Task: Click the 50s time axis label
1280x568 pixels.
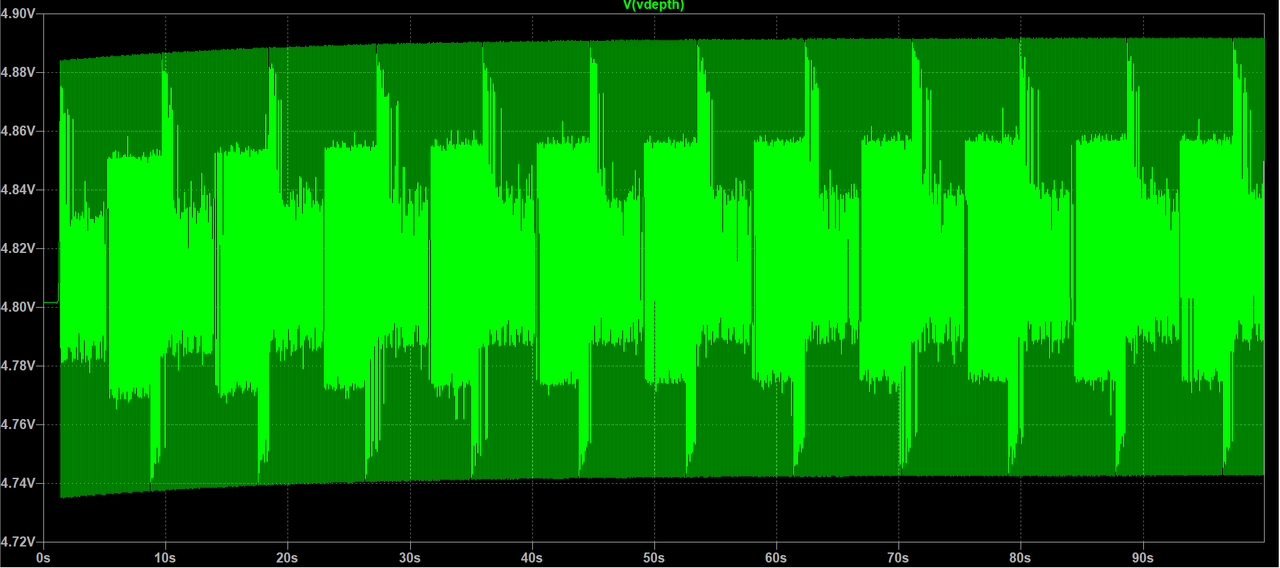Action: tap(653, 558)
